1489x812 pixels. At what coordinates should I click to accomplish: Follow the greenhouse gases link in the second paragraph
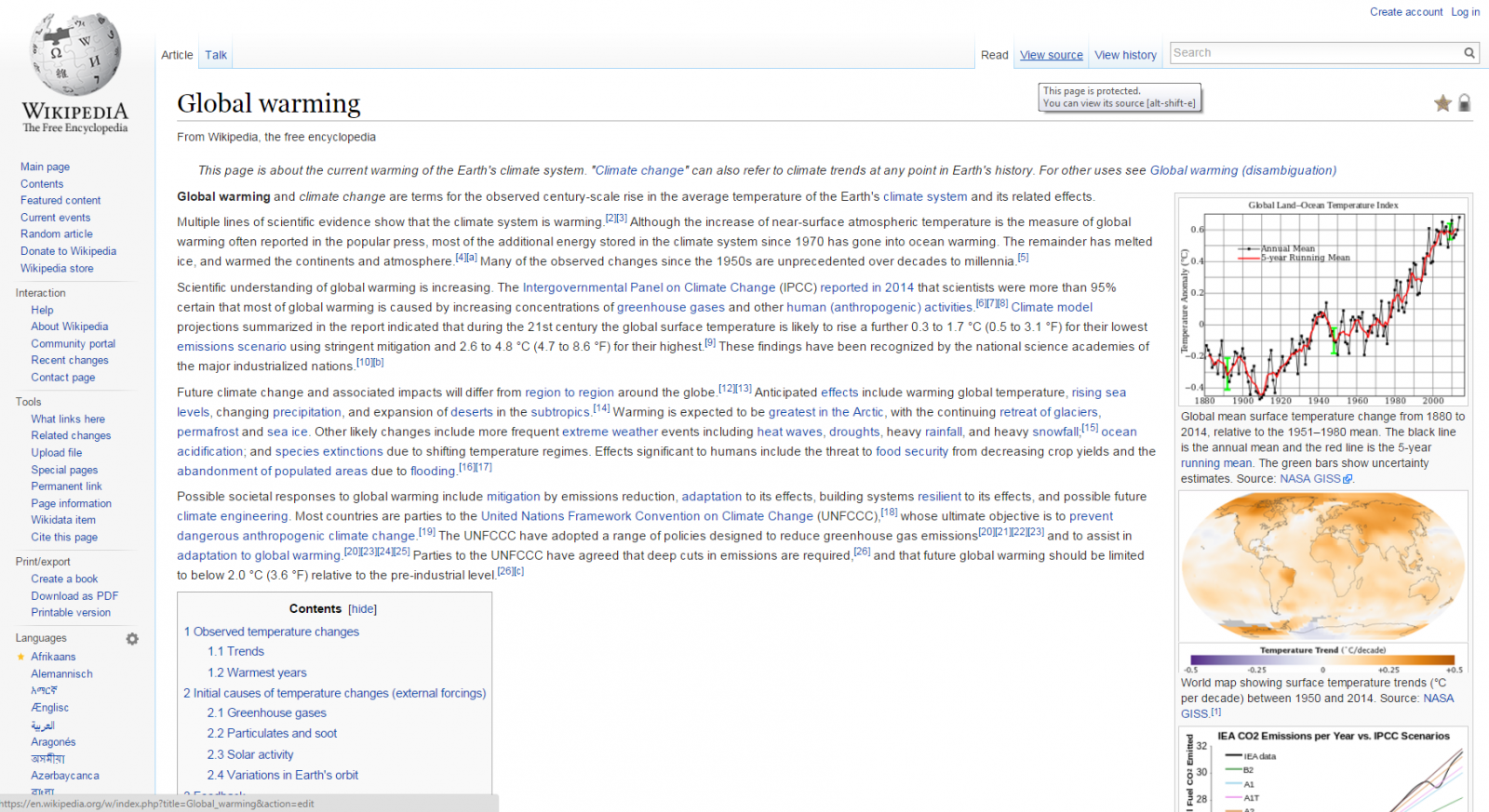(671, 308)
